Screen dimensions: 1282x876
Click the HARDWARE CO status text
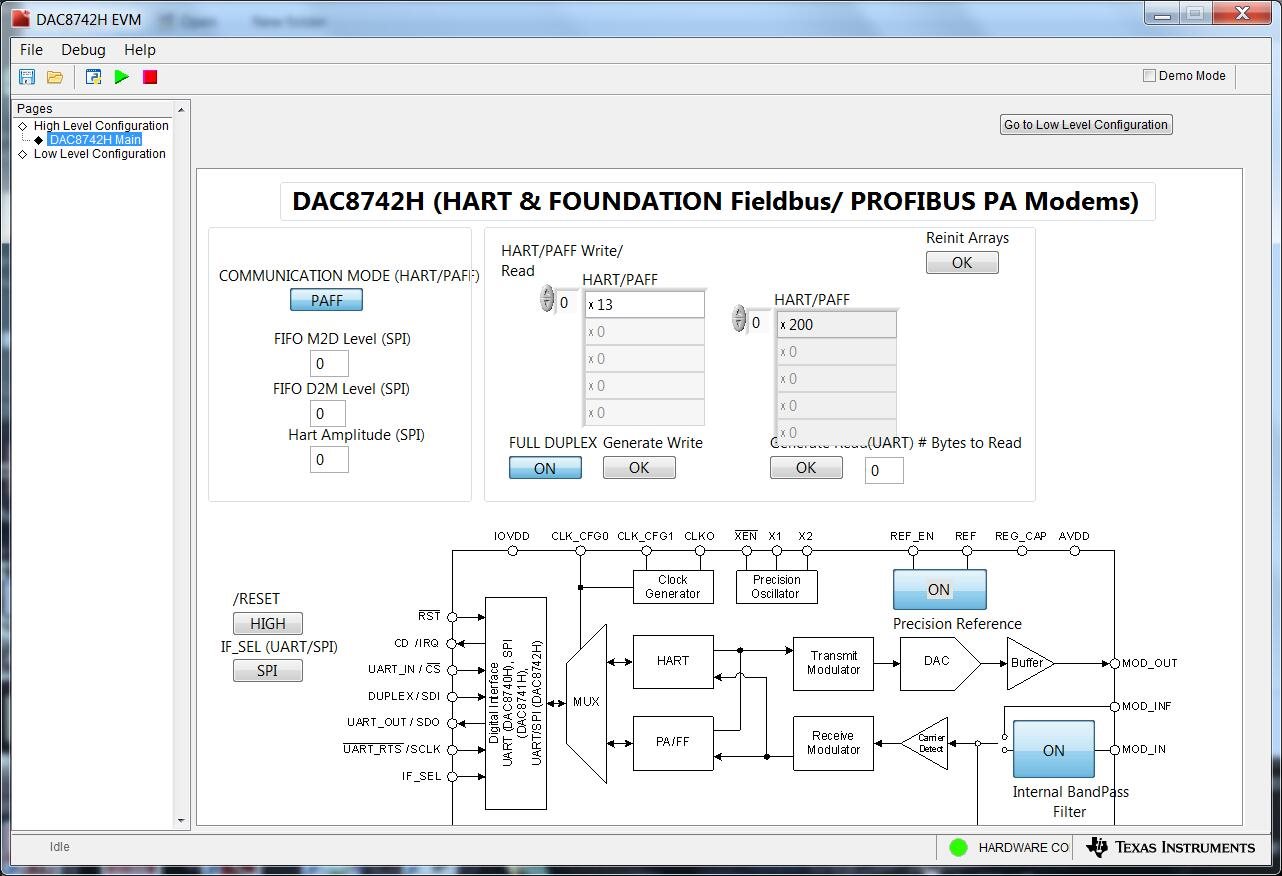pyautogui.click(x=1023, y=848)
